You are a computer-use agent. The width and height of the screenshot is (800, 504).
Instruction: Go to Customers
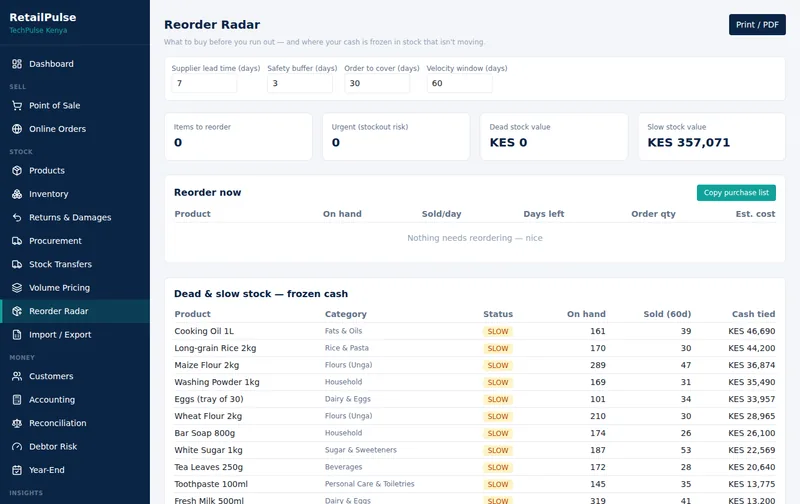[75, 376]
